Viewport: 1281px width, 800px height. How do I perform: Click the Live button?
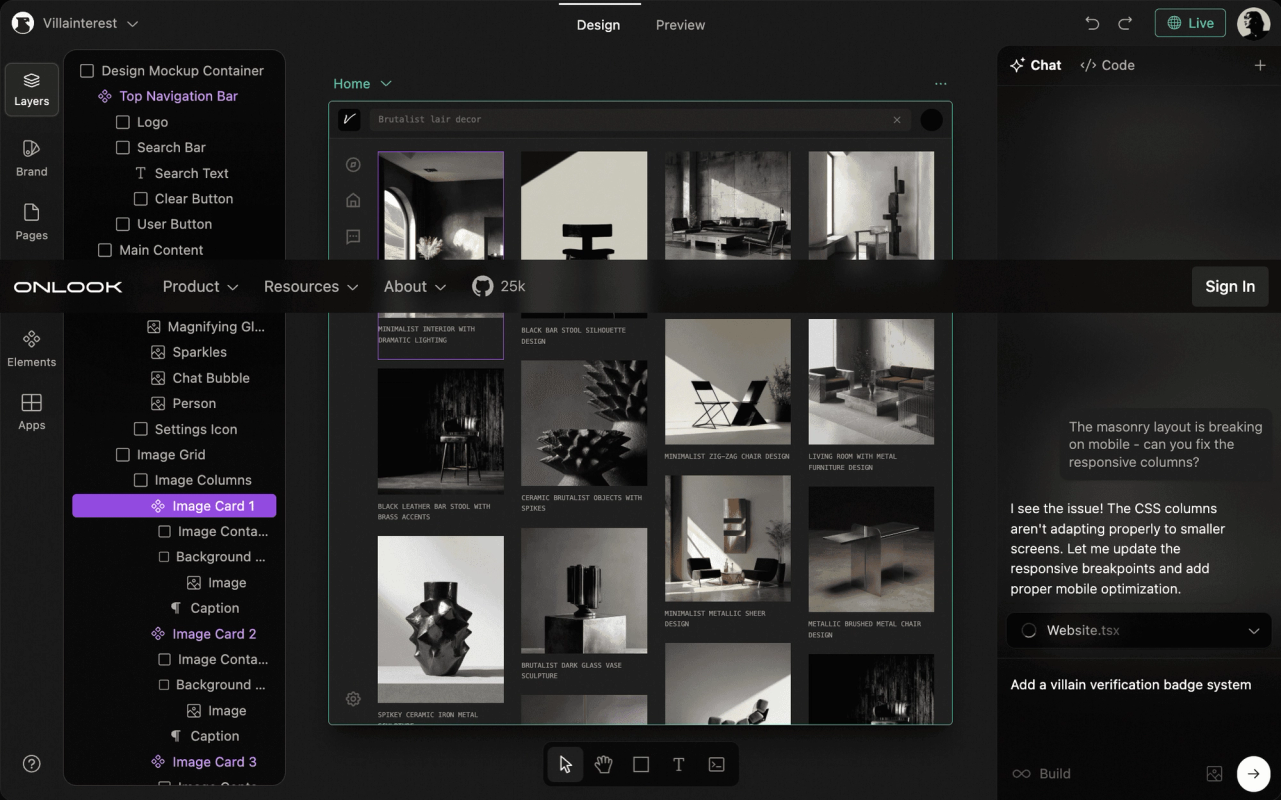click(x=1190, y=23)
